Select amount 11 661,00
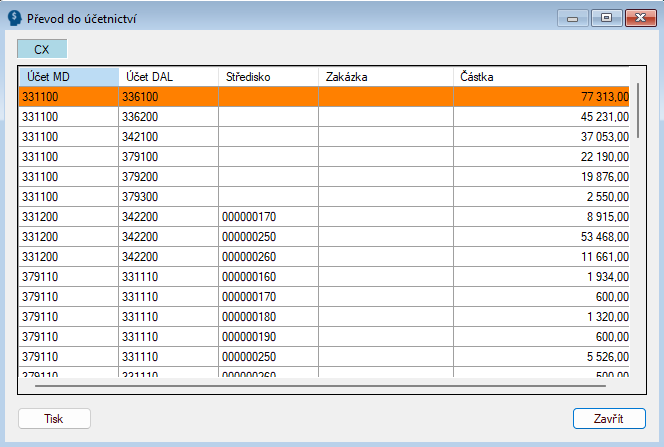 click(541, 257)
